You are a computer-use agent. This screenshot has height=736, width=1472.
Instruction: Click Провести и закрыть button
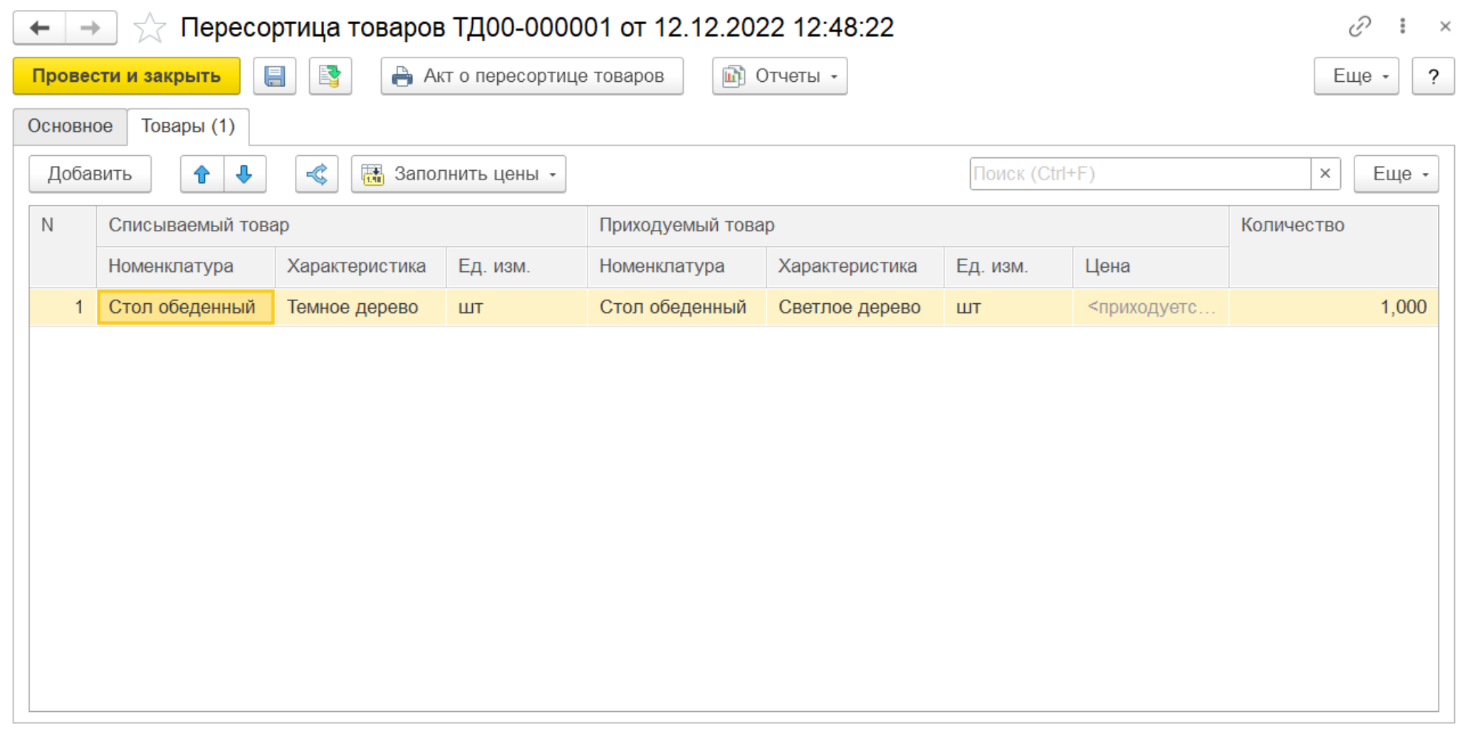click(126, 76)
